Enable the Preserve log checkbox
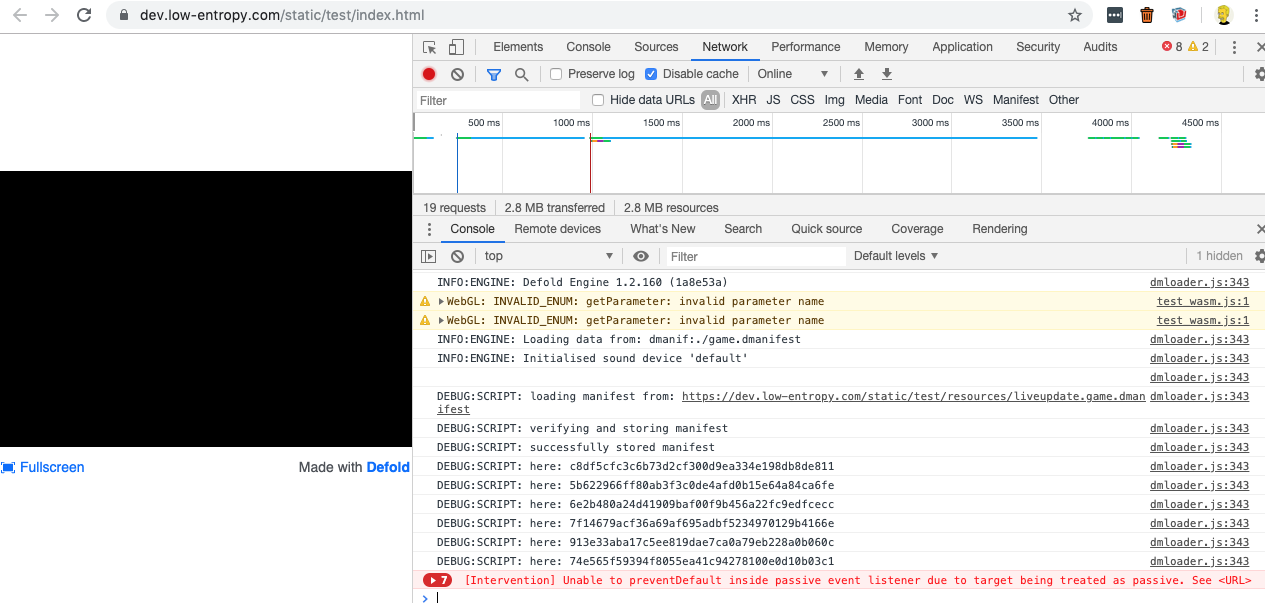The image size is (1265, 603). [x=556, y=74]
